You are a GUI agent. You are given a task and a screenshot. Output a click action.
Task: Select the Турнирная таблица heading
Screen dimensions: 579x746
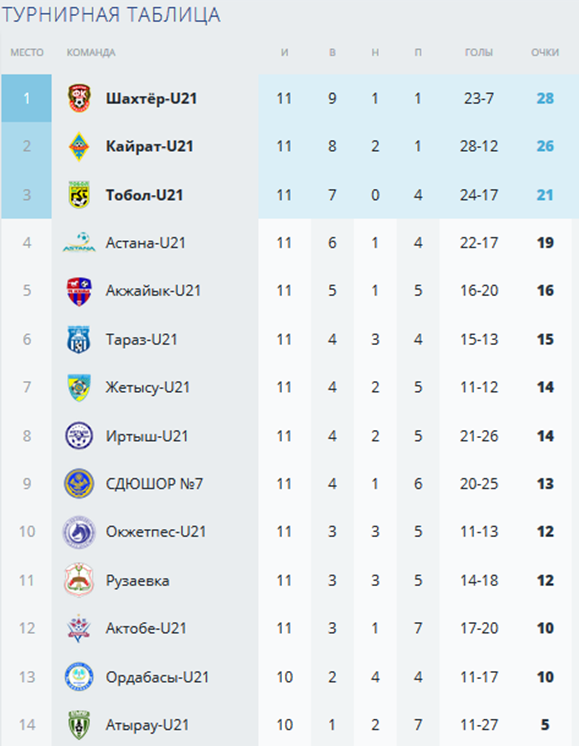click(x=111, y=15)
